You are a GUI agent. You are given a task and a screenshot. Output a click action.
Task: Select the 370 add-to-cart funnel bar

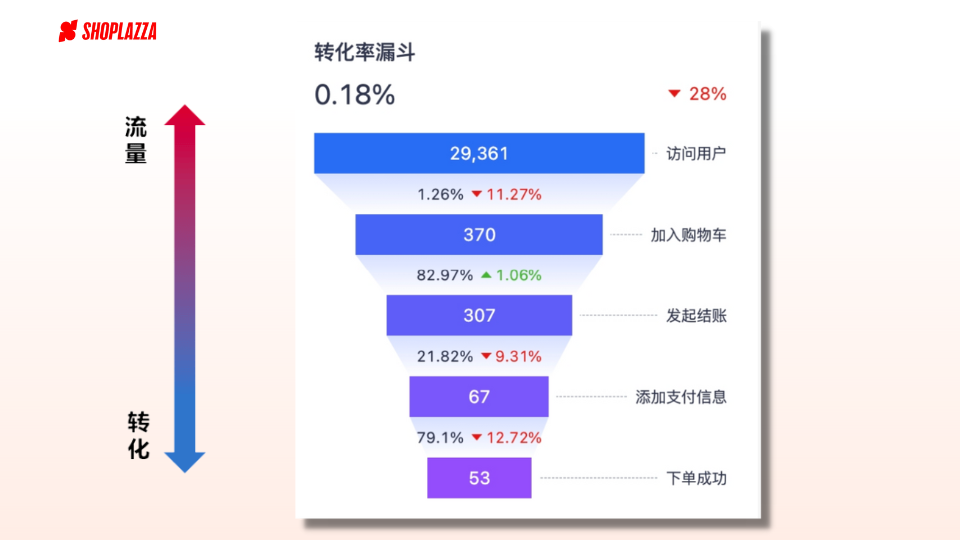[x=479, y=234]
